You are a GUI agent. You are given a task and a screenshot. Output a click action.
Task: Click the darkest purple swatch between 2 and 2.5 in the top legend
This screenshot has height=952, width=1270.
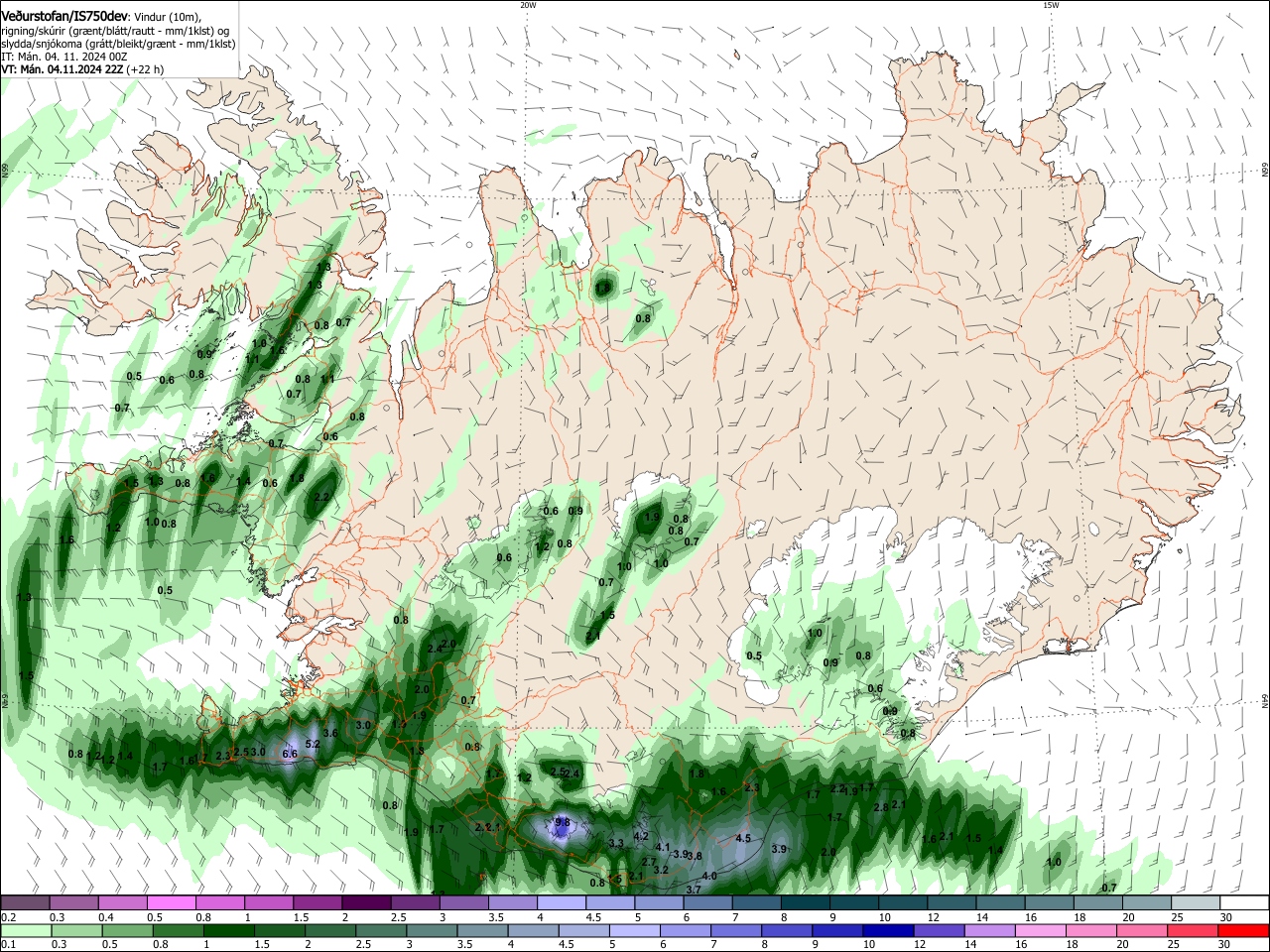pyautogui.click(x=366, y=902)
